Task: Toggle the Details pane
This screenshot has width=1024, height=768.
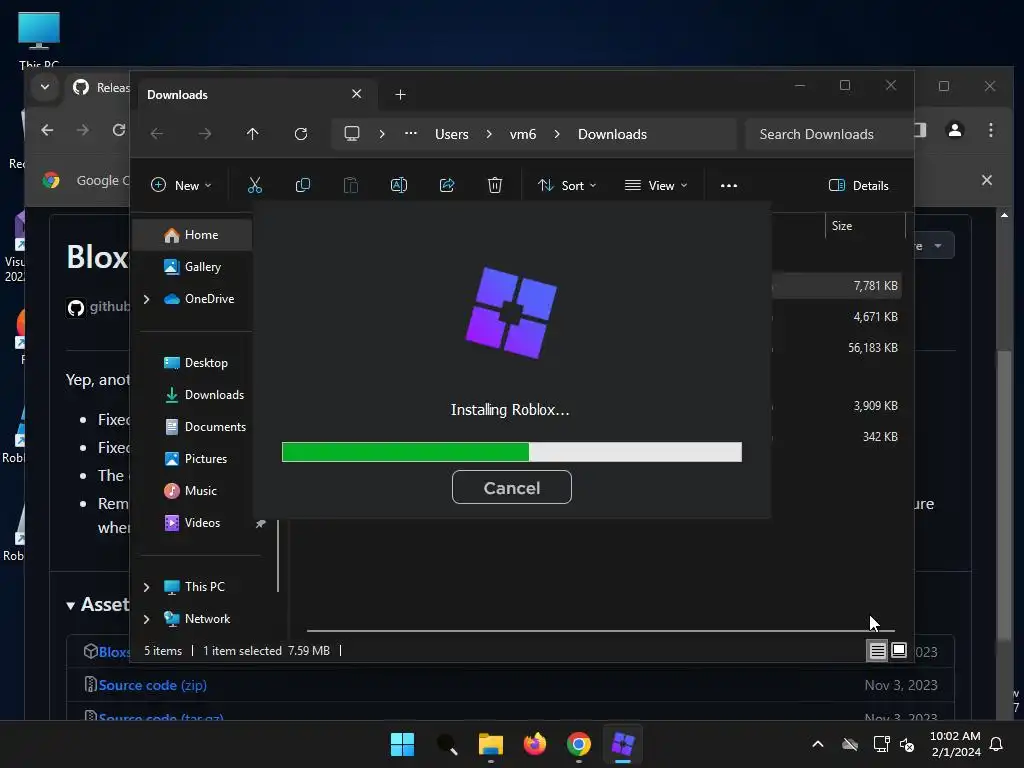Action: point(858,185)
